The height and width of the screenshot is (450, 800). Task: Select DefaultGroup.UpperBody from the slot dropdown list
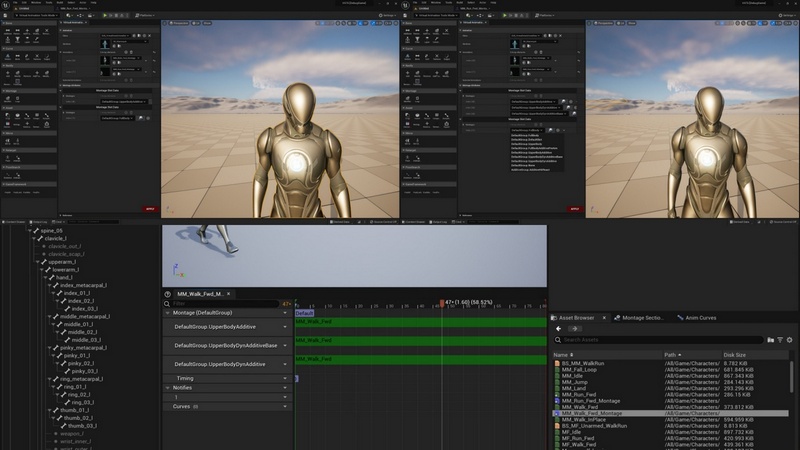pos(528,142)
